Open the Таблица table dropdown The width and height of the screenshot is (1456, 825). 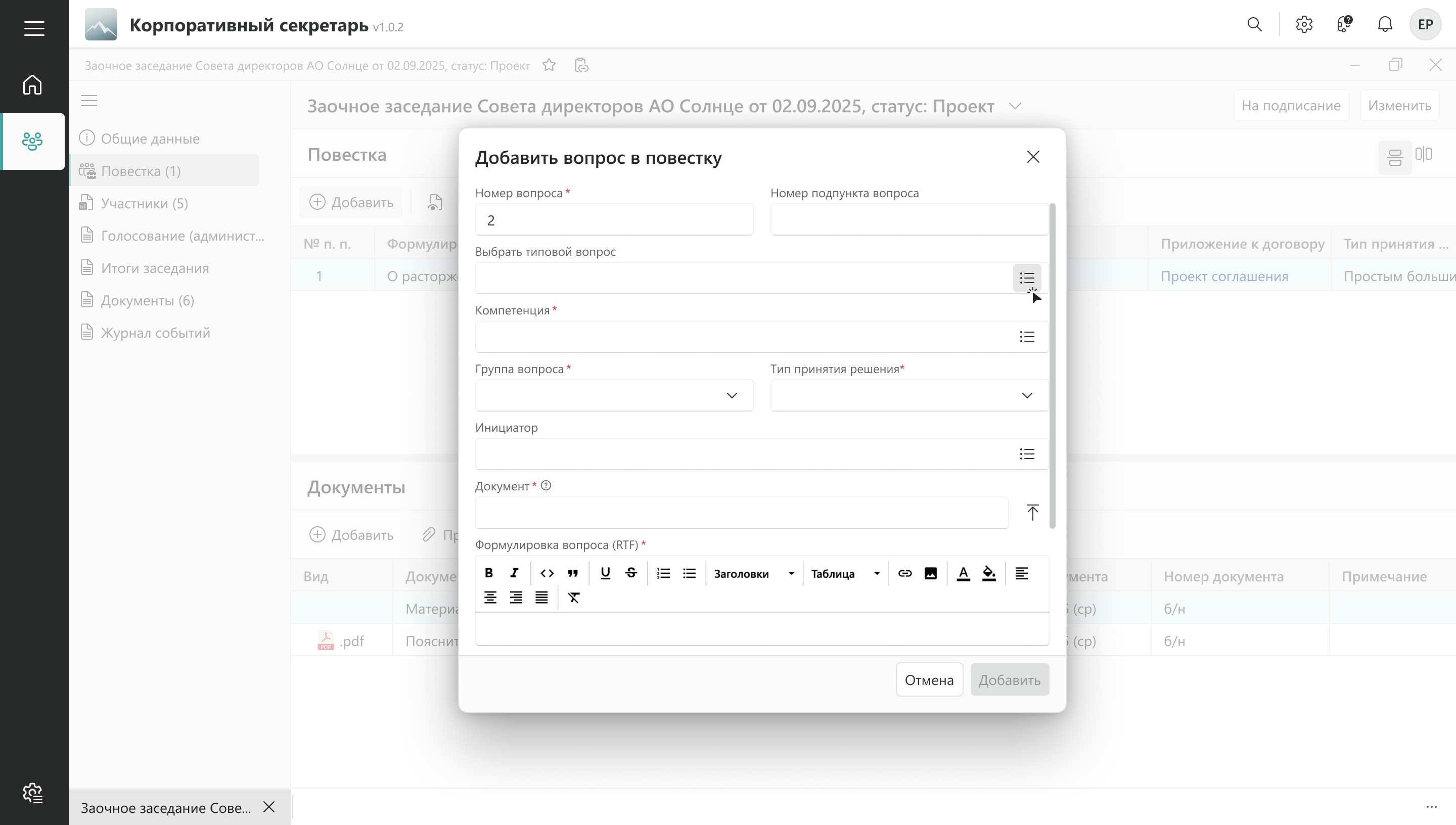845,573
